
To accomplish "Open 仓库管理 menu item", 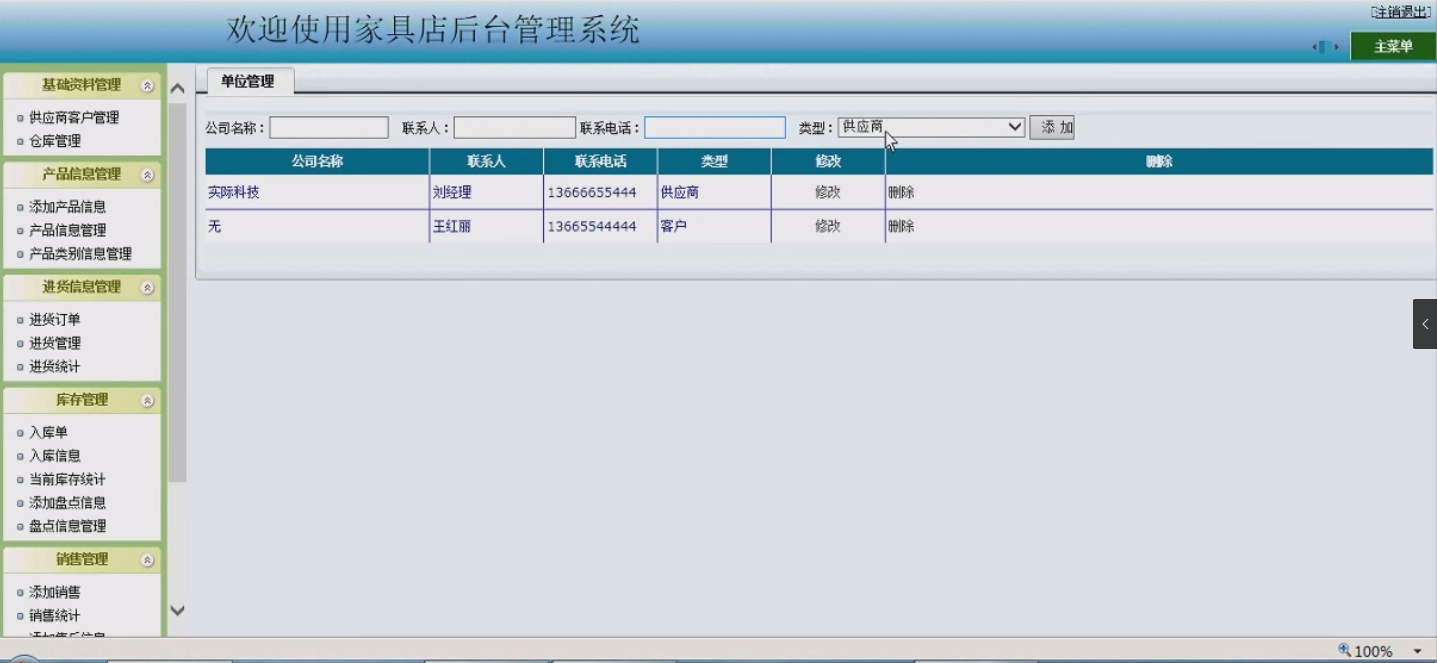I will click(55, 141).
